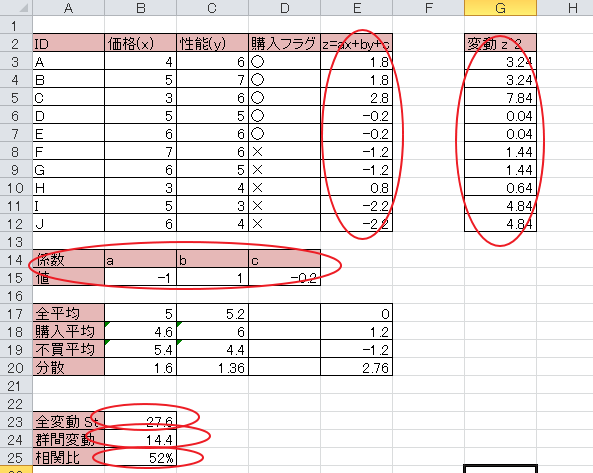Select purchase average z value 1.2
The height and width of the screenshot is (473, 593).
(x=357, y=331)
